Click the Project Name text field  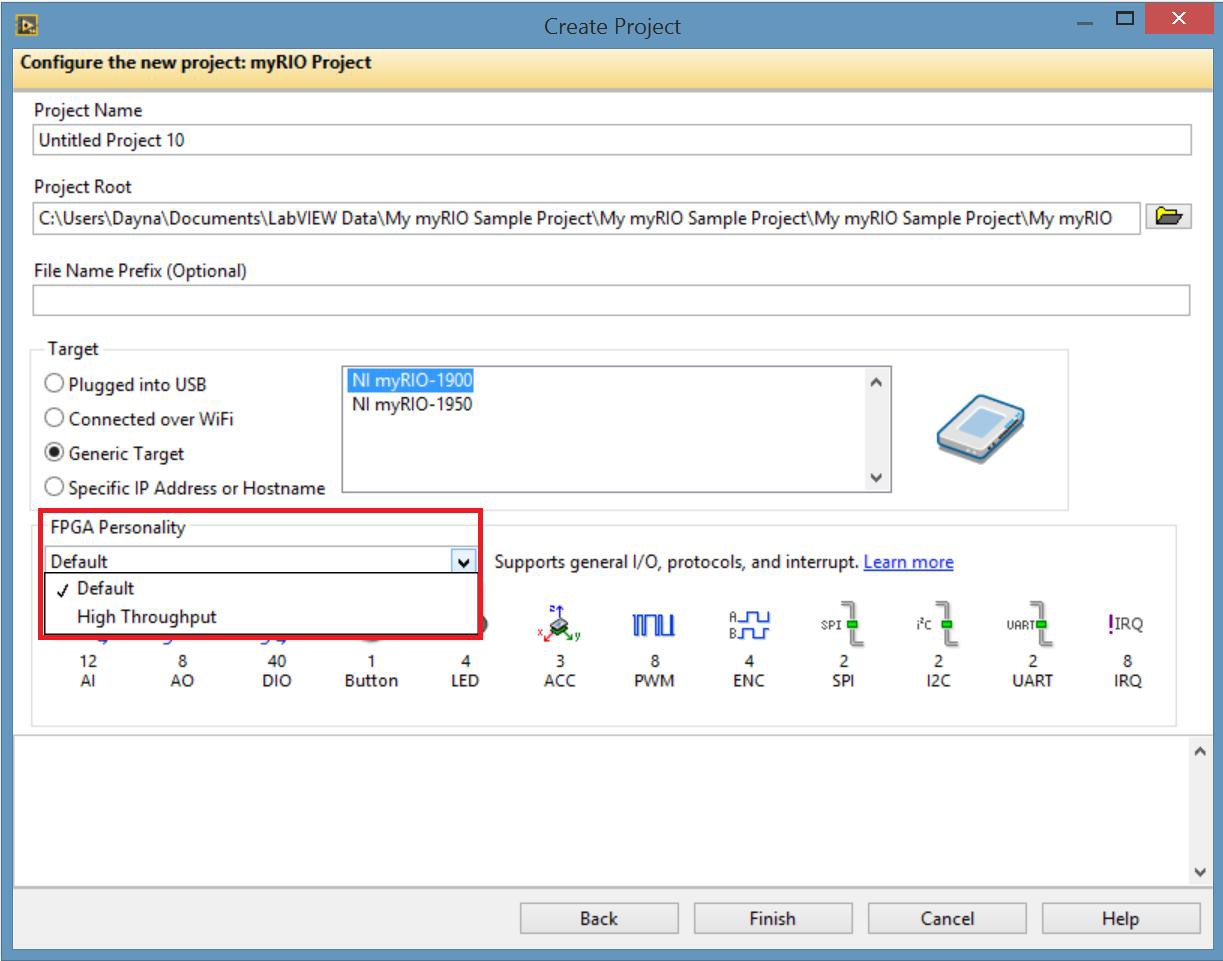pos(611,141)
